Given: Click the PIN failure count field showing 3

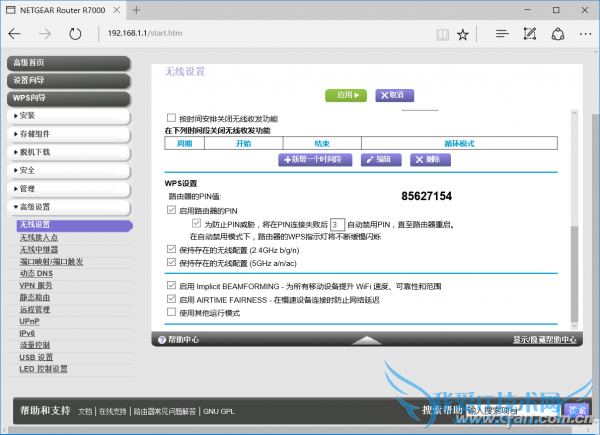Looking at the screenshot, I should click(337, 224).
